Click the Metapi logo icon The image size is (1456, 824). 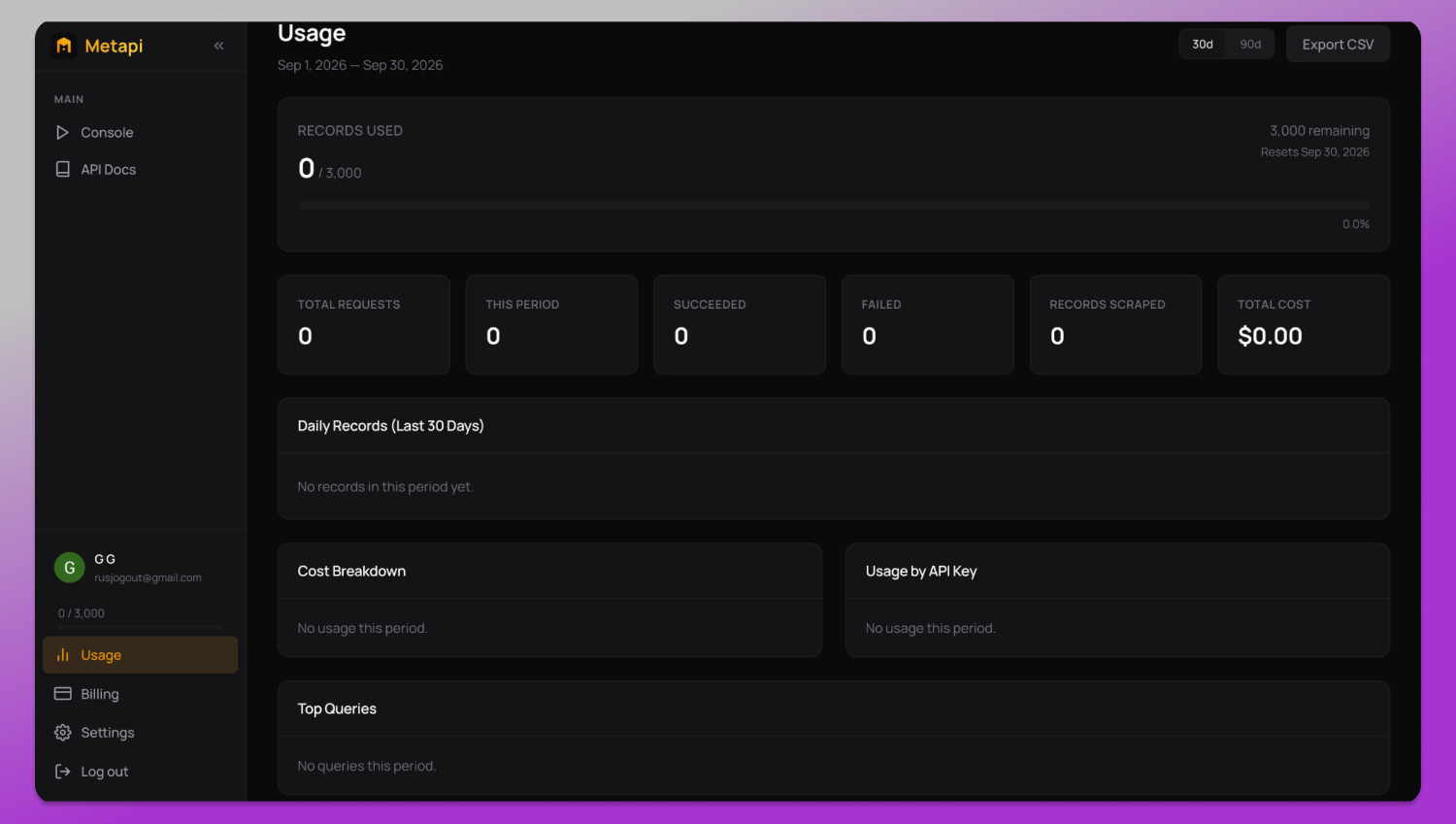coord(64,46)
